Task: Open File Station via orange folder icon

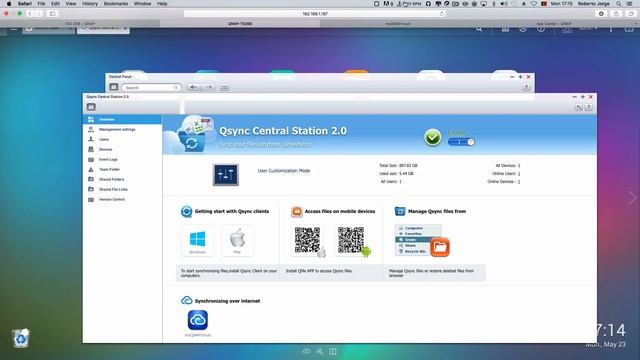Action: 440,247
